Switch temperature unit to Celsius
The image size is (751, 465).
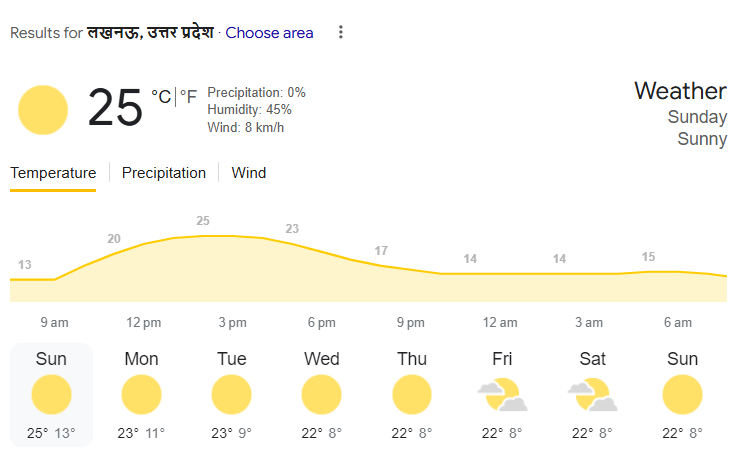[x=161, y=97]
